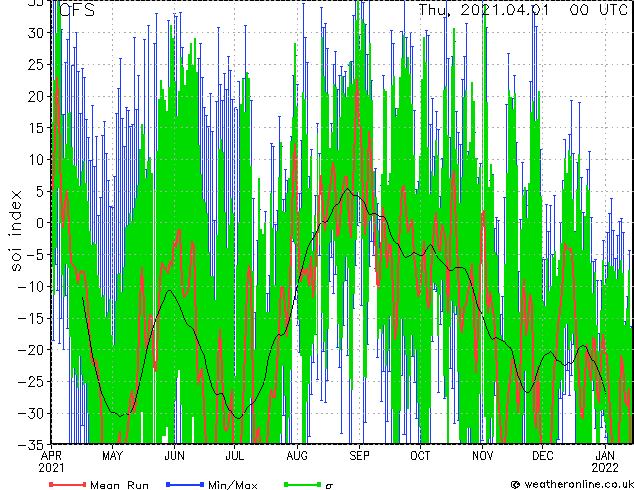The image size is (634, 490).
Task: Click the red 'Mean Run' legend swatch
Action: pos(67,484)
